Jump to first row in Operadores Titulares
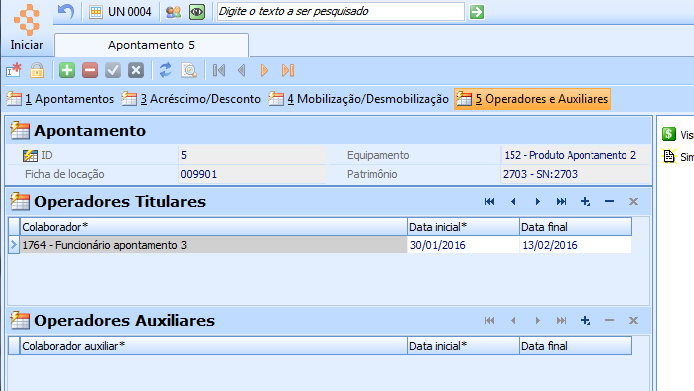This screenshot has width=694, height=391. pos(489,201)
